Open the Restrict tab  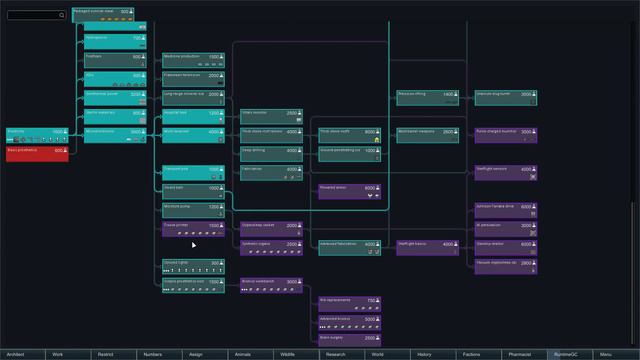[x=114, y=355]
